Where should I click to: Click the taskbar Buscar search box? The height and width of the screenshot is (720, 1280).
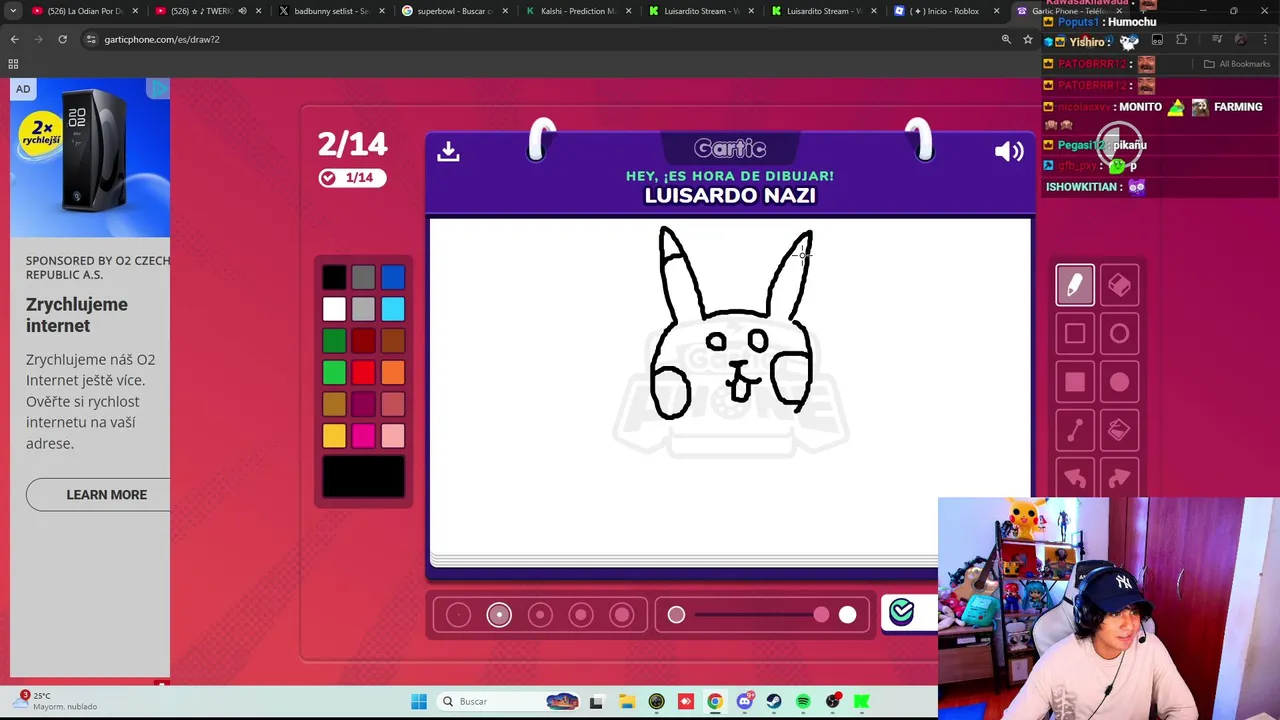tap(510, 701)
